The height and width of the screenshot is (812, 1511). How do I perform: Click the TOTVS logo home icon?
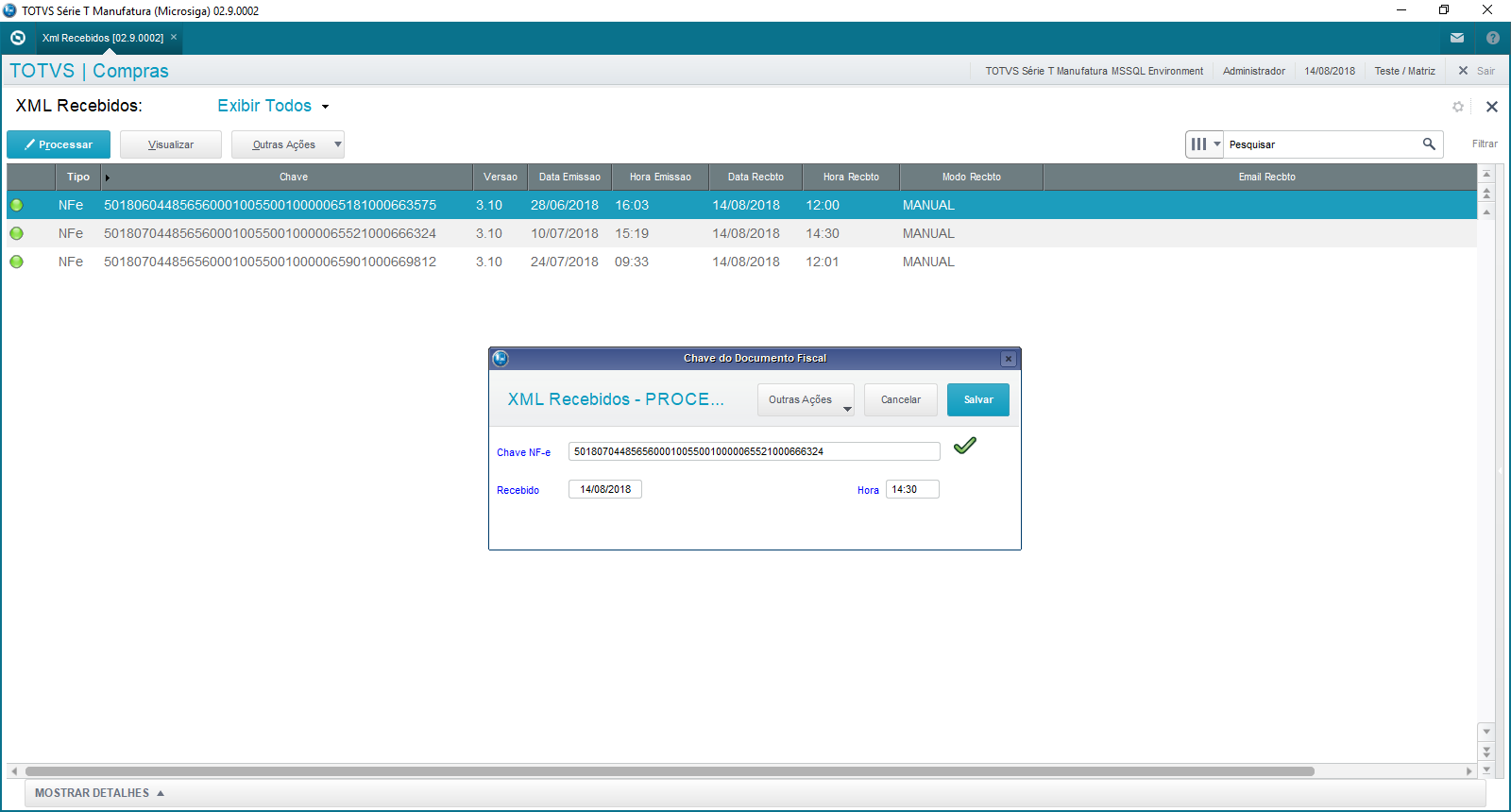click(18, 38)
